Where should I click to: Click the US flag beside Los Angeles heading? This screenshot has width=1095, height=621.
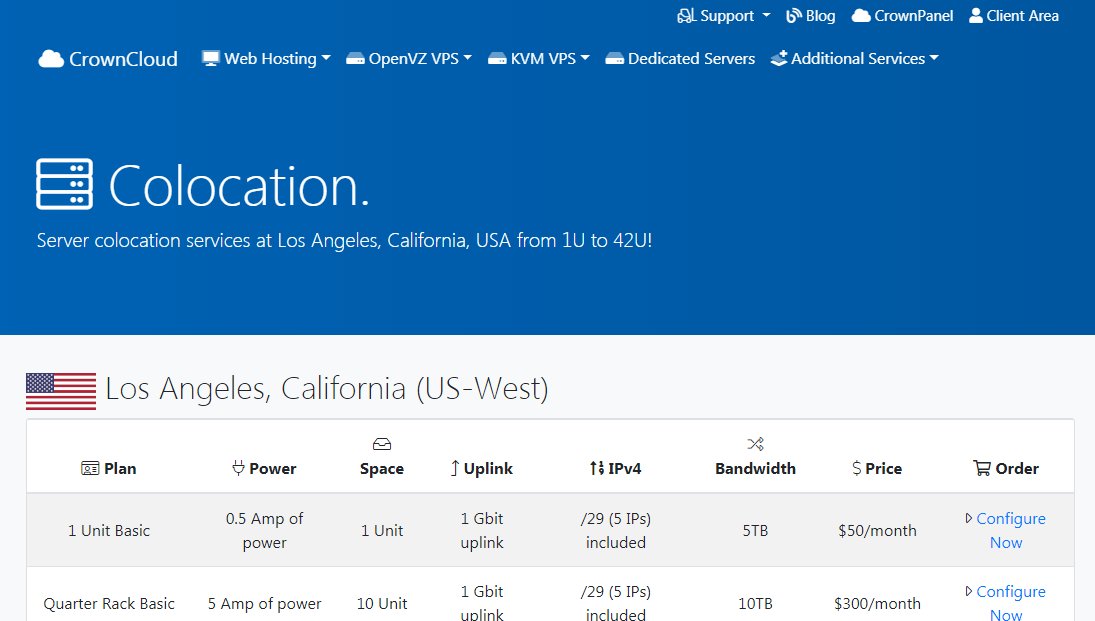pyautogui.click(x=60, y=389)
